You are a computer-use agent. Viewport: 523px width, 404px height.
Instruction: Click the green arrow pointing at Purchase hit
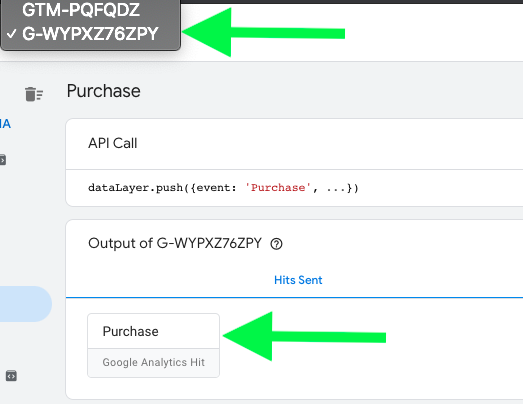tap(304, 336)
